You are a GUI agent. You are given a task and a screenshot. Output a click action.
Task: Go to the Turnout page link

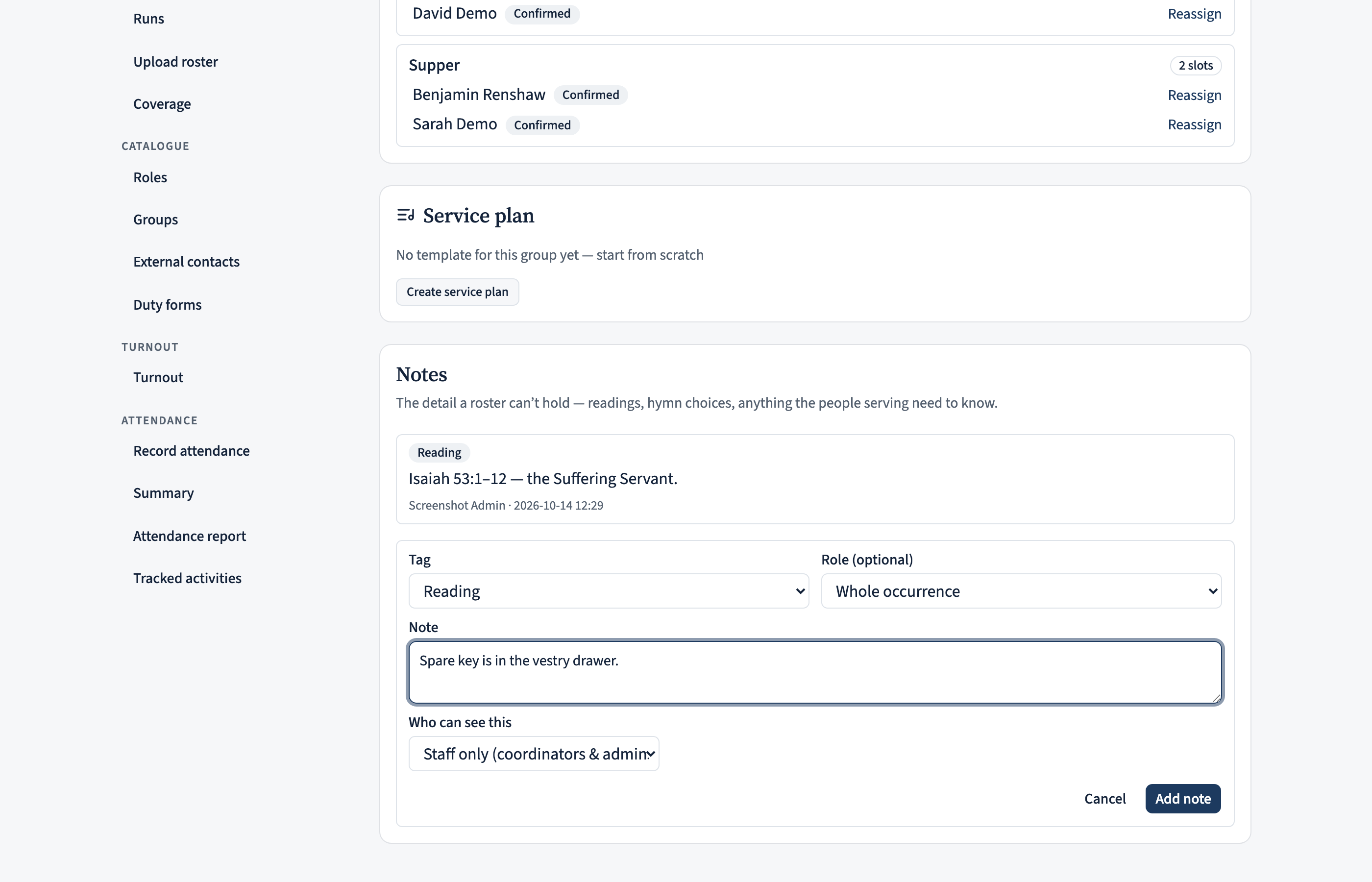(158, 377)
